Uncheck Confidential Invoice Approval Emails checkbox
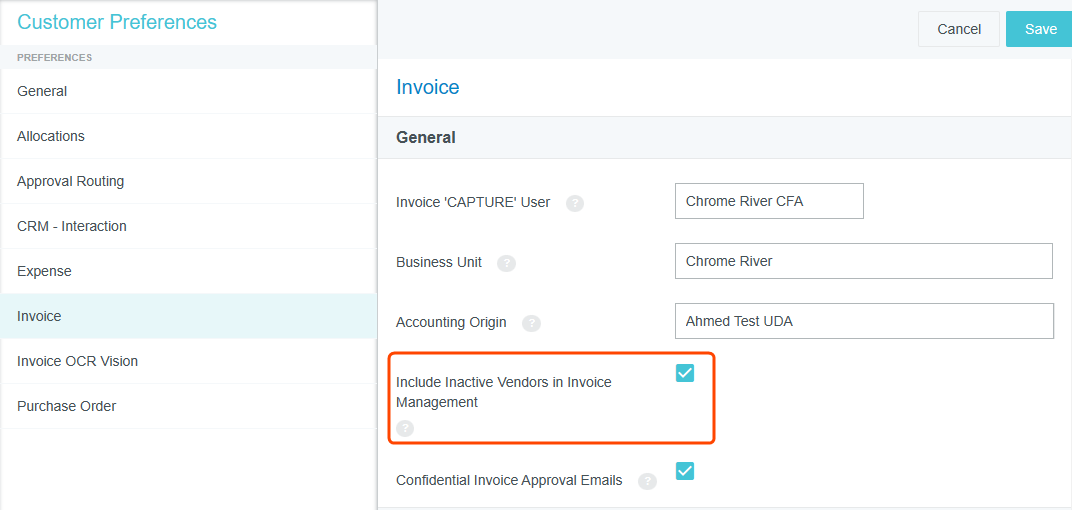This screenshot has width=1072, height=510. point(684,471)
